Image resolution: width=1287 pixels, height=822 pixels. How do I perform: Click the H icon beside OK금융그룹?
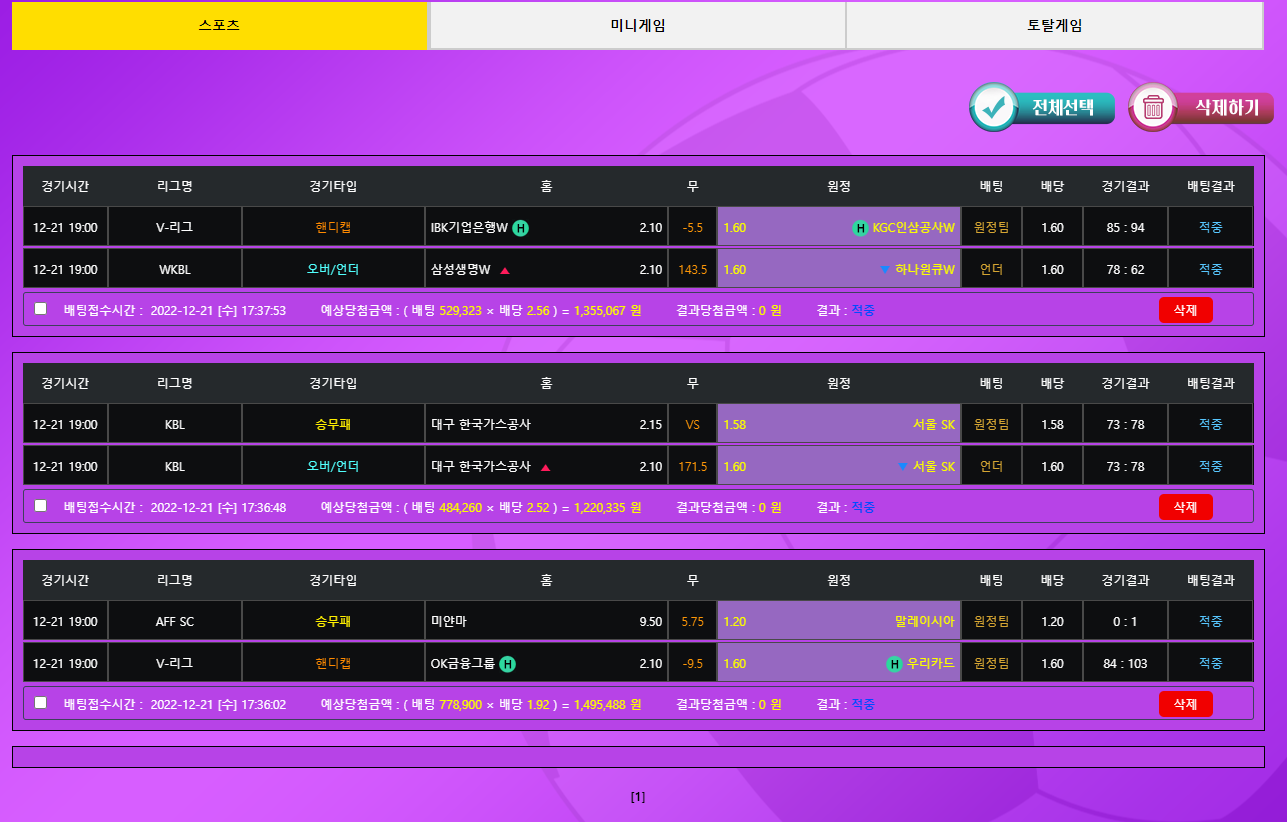tap(508, 664)
